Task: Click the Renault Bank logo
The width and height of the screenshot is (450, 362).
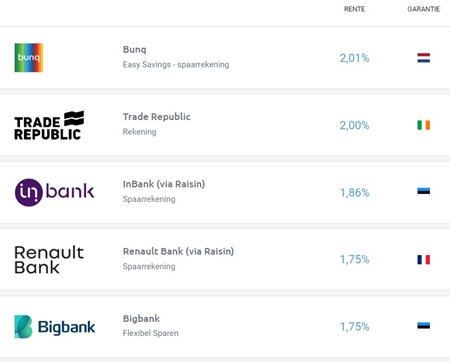Action: pyautogui.click(x=49, y=260)
